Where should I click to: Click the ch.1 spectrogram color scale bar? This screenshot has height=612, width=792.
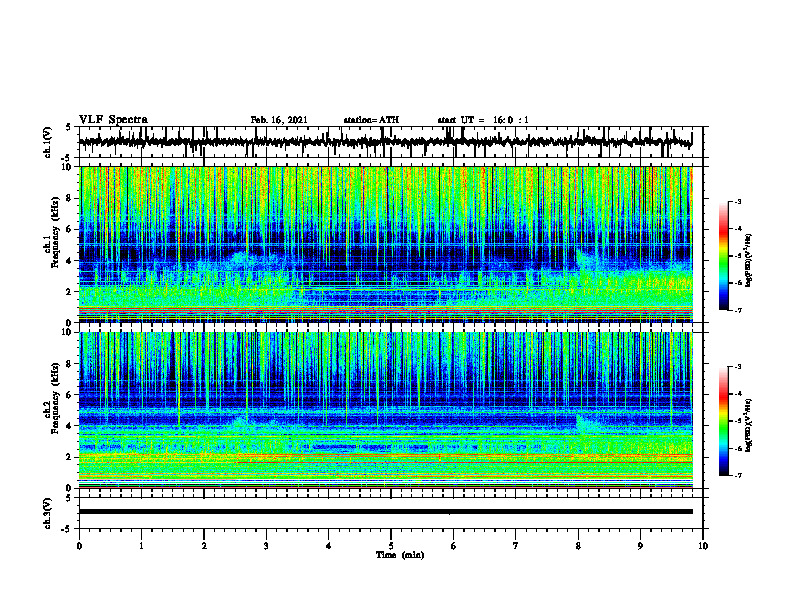tap(724, 256)
